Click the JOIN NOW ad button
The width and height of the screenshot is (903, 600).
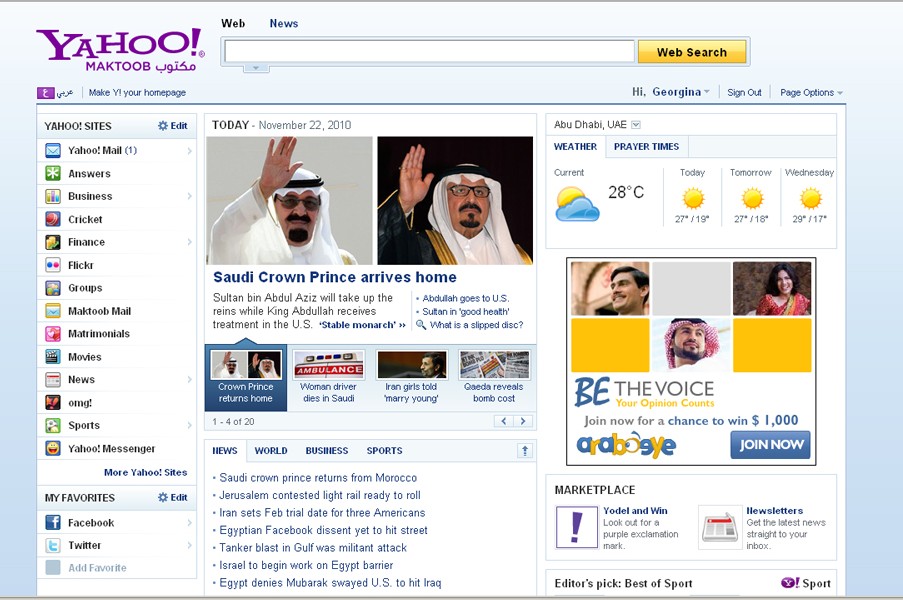770,445
